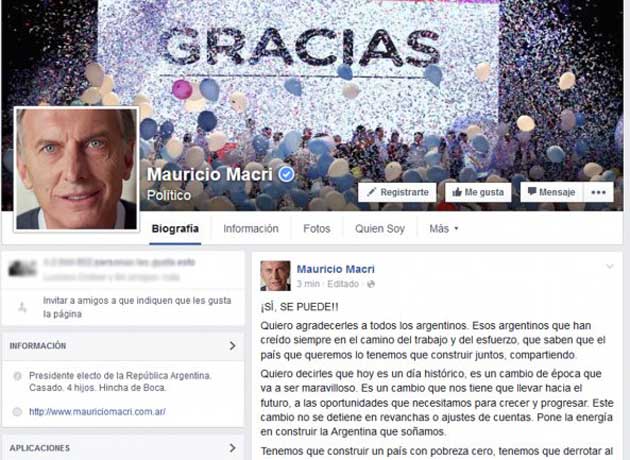Click Invitar a amigos link
630x460 pixels.
click(137, 307)
